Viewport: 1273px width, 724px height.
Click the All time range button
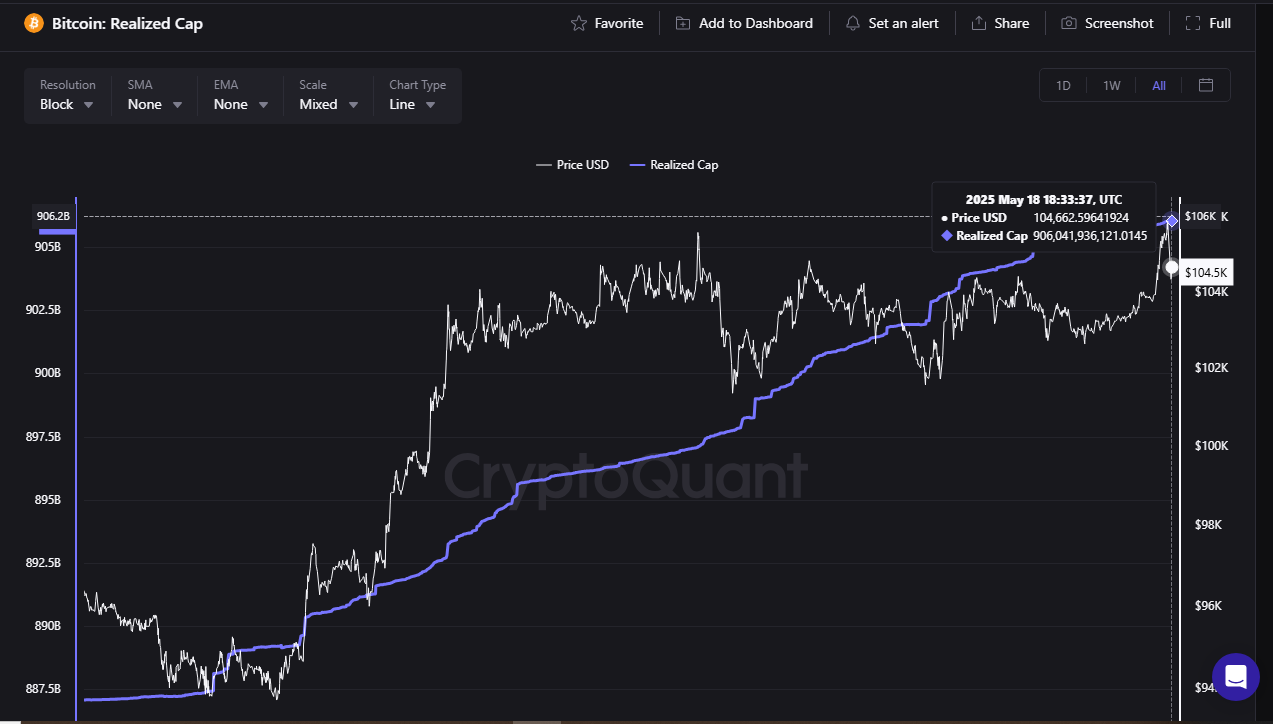tap(1158, 85)
